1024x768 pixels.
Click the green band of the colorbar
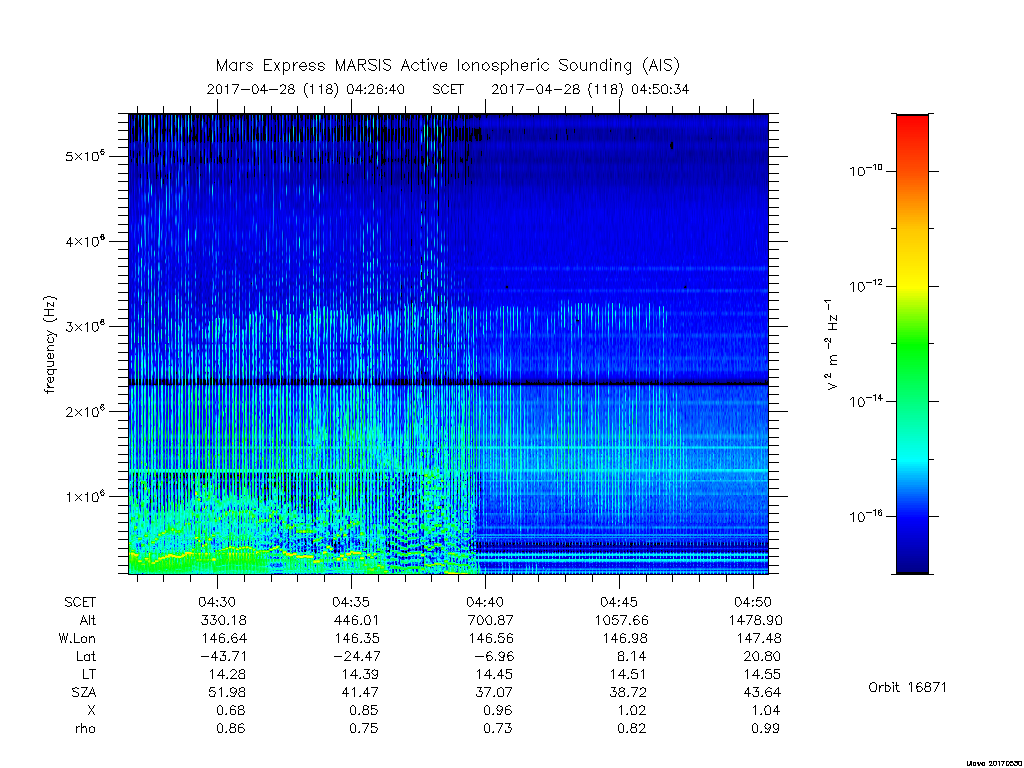coord(912,346)
